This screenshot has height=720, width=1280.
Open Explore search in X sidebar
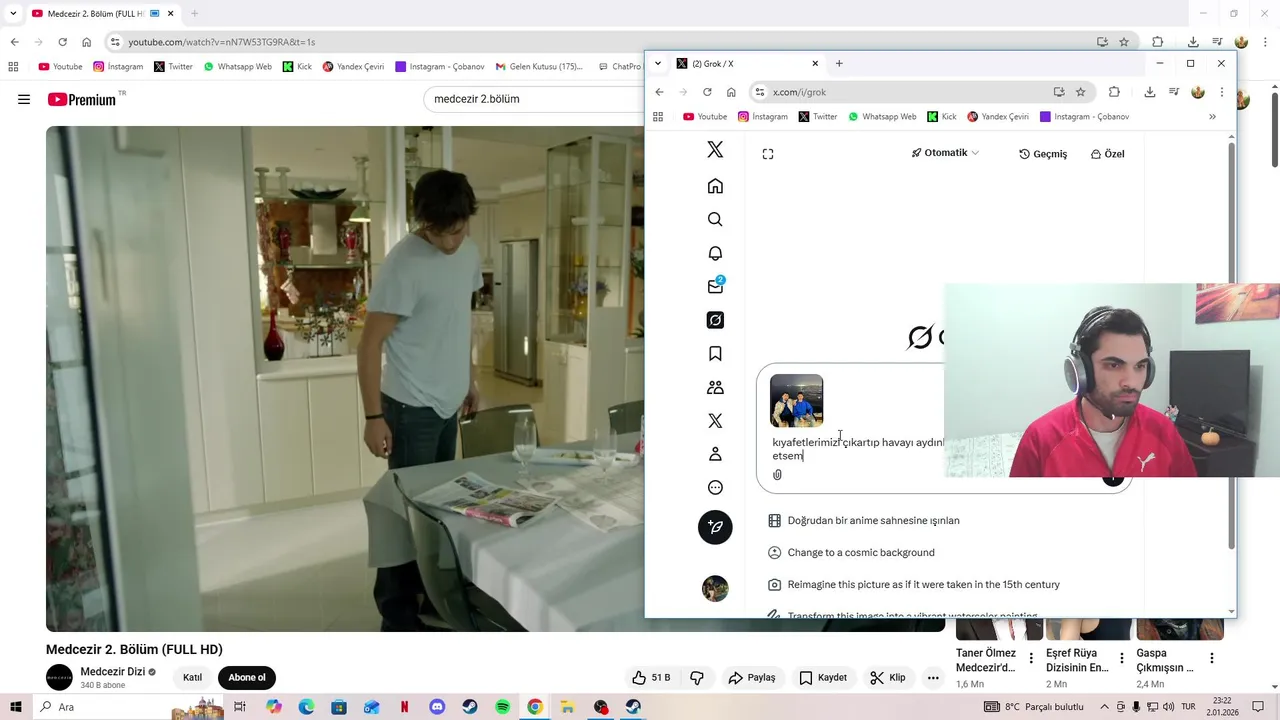pos(715,219)
